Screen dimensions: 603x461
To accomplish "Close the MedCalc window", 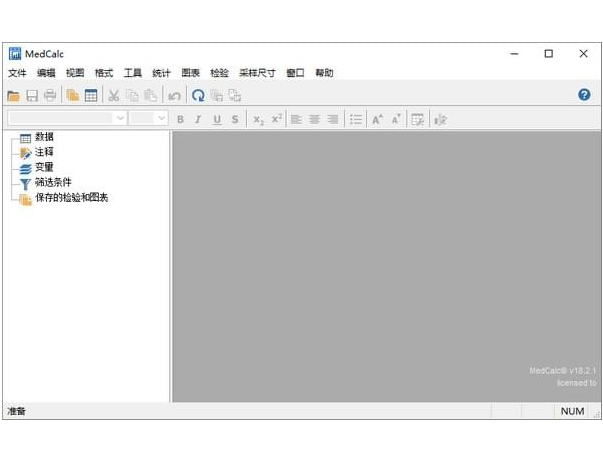I will click(583, 54).
